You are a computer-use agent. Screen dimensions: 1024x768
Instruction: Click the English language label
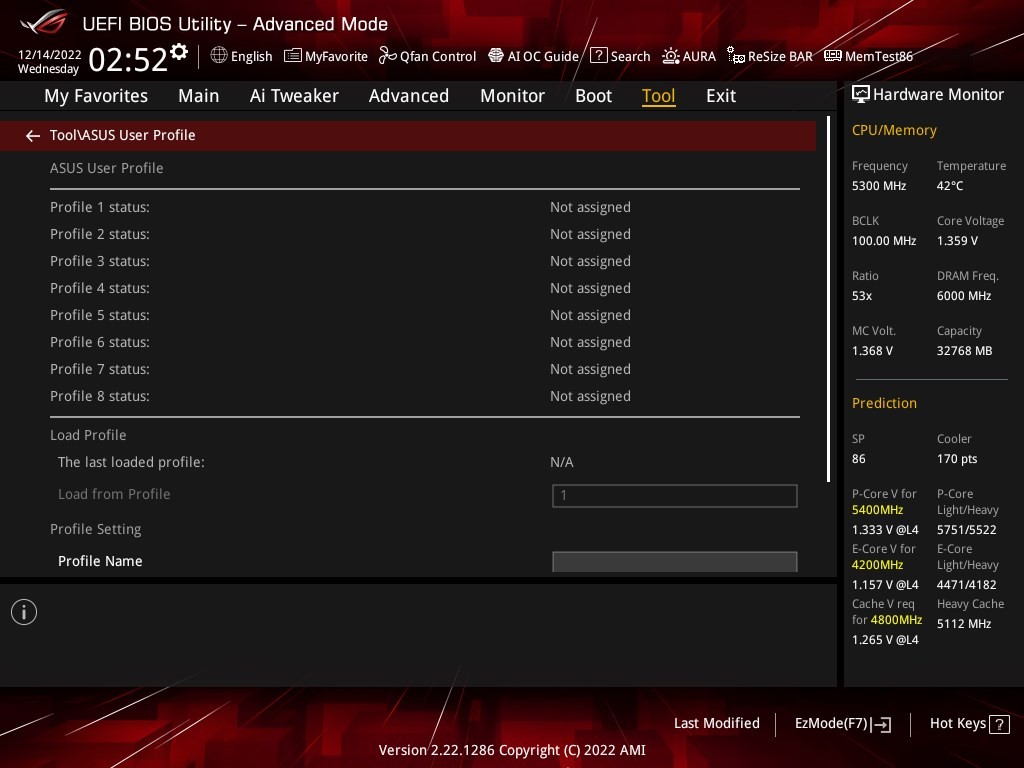(251, 56)
